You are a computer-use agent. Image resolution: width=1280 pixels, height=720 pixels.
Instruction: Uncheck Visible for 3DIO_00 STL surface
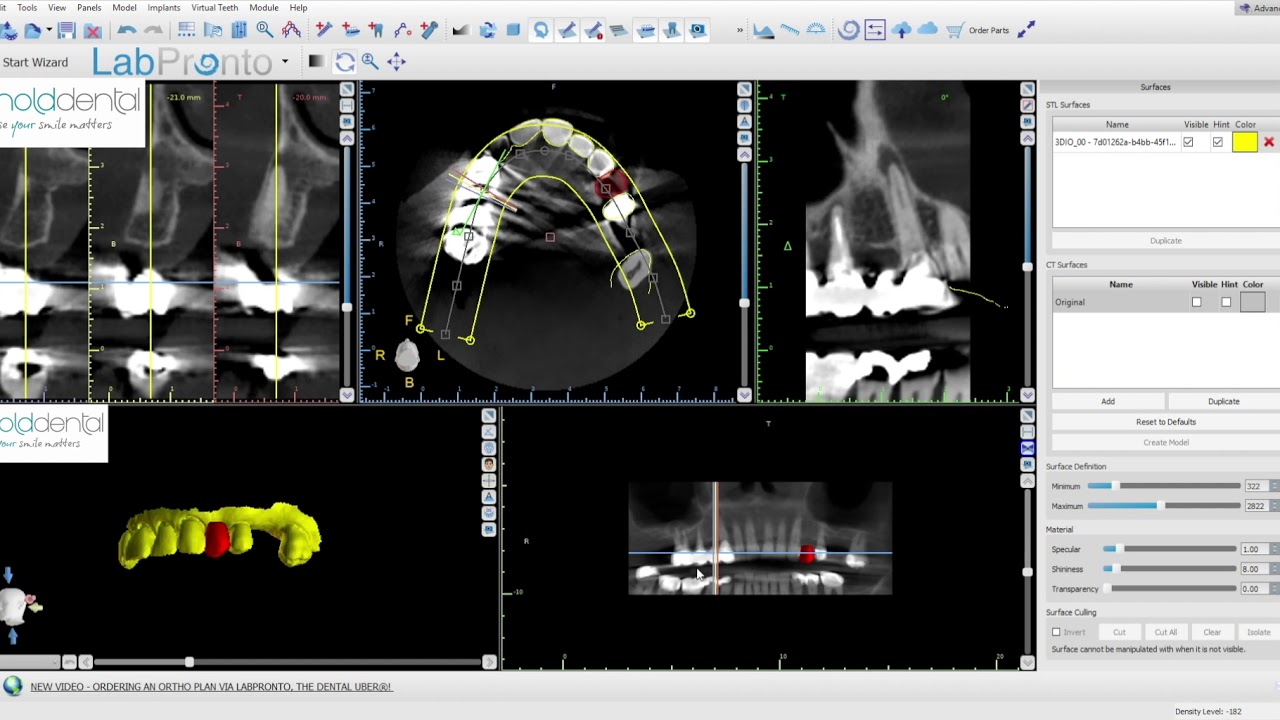pos(1188,143)
